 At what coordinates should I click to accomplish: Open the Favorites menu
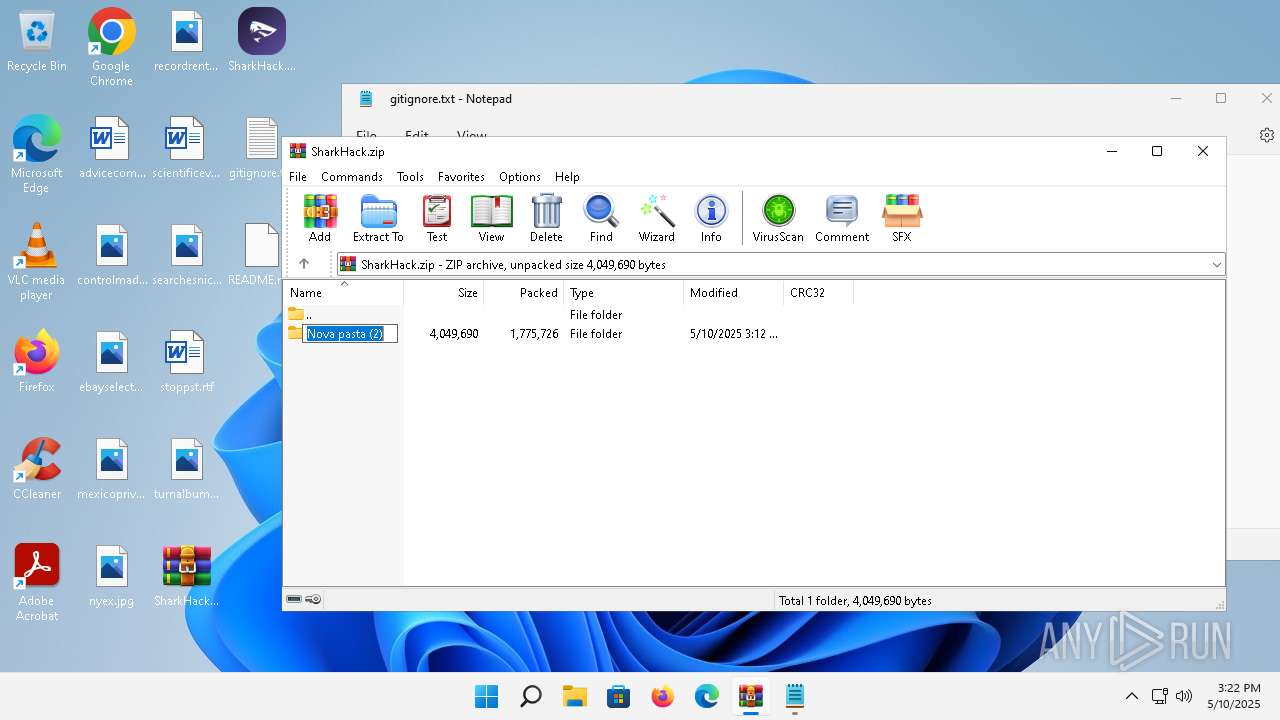tap(461, 176)
